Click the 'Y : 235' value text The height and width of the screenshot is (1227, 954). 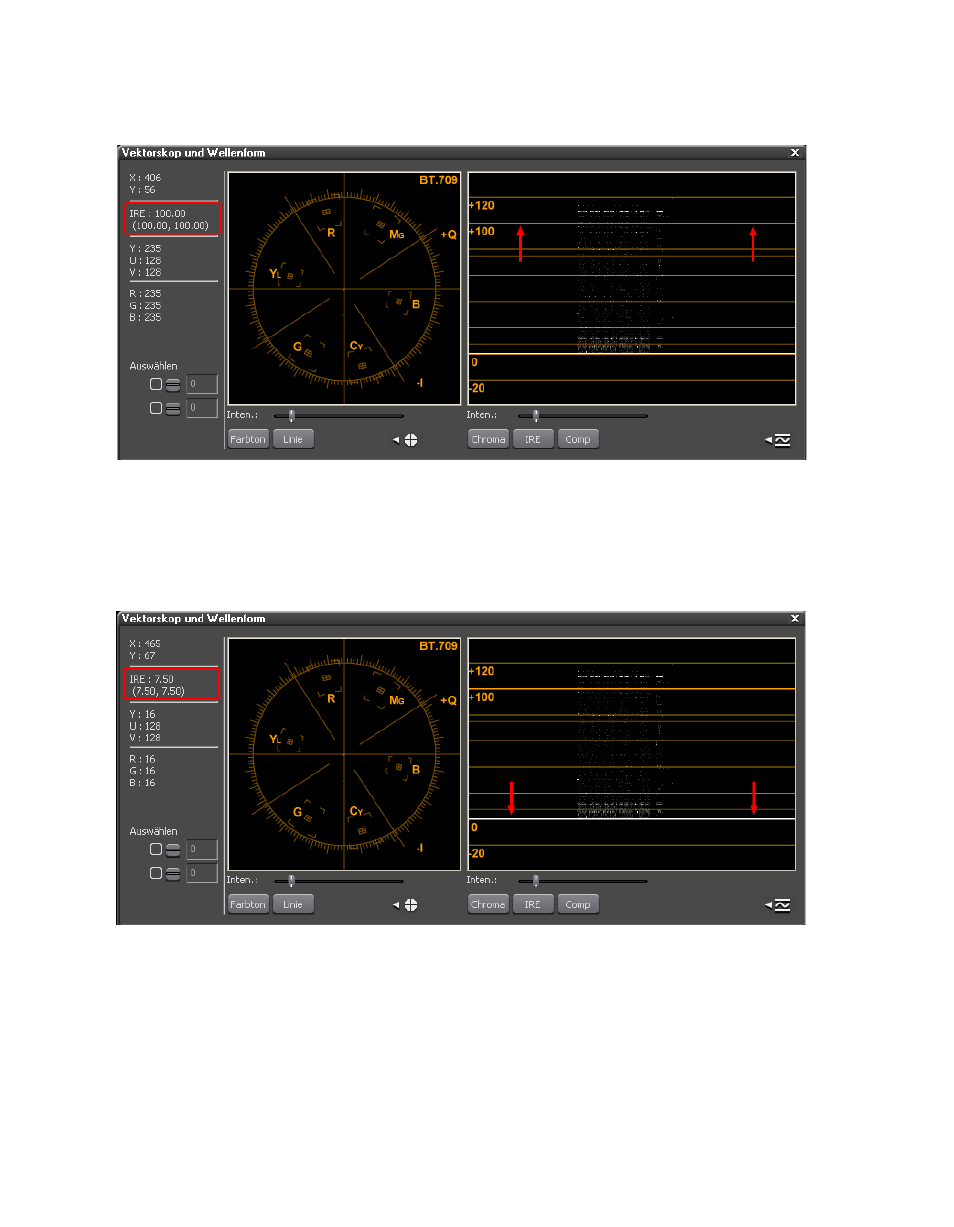(145, 250)
